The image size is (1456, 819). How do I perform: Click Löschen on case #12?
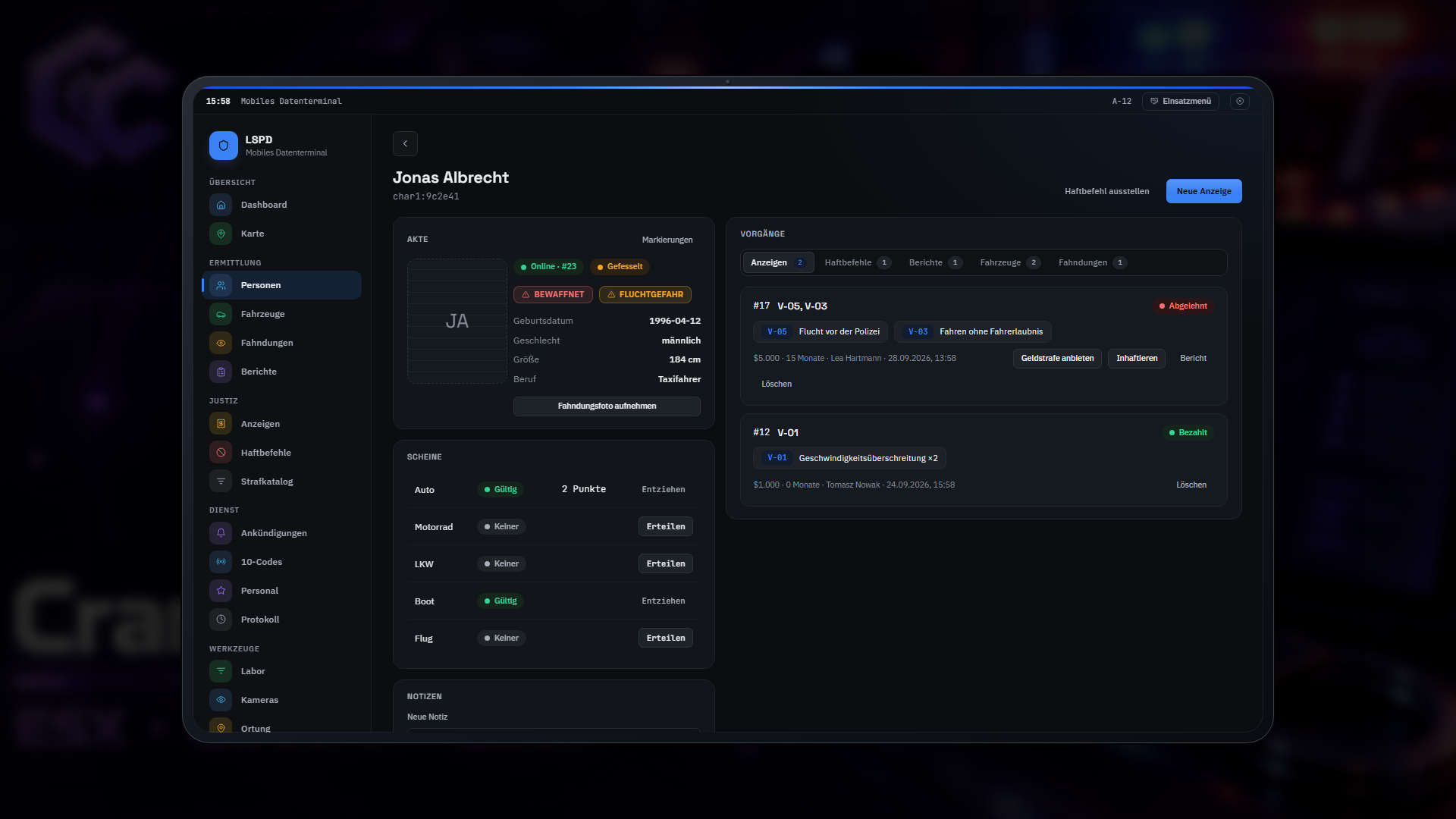(x=1191, y=485)
